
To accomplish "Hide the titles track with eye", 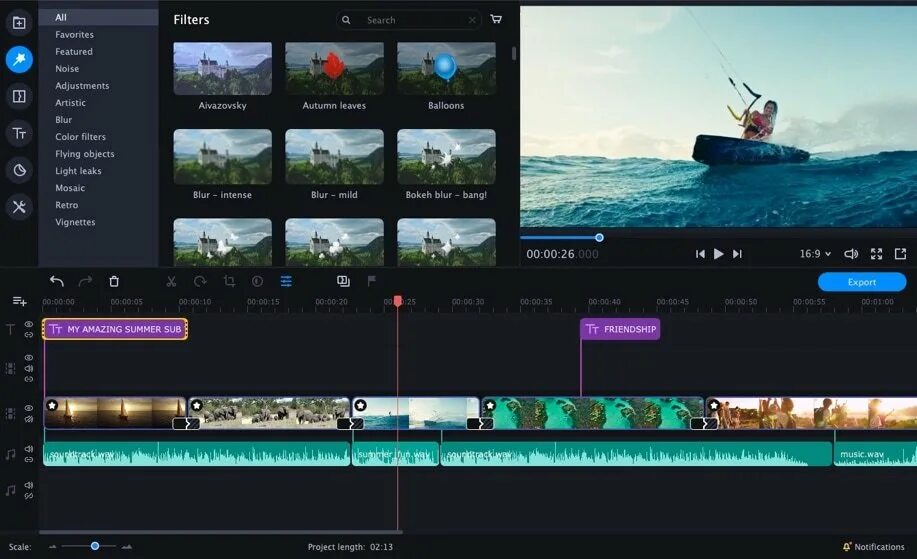I will [28, 324].
